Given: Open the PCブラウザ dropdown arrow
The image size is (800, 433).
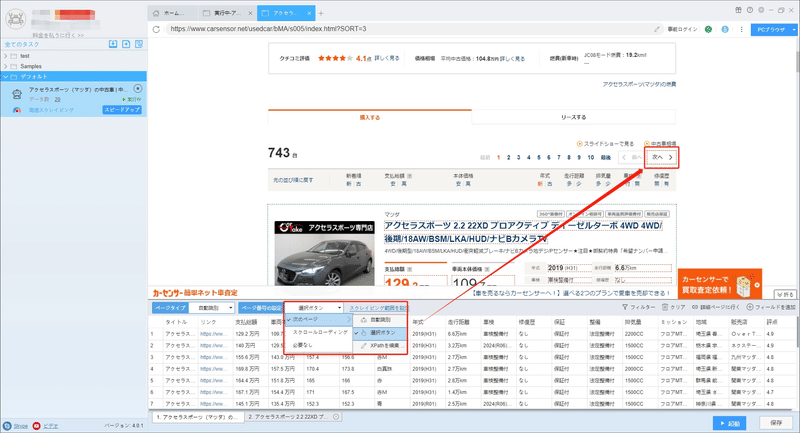Looking at the screenshot, I should click(794, 30).
